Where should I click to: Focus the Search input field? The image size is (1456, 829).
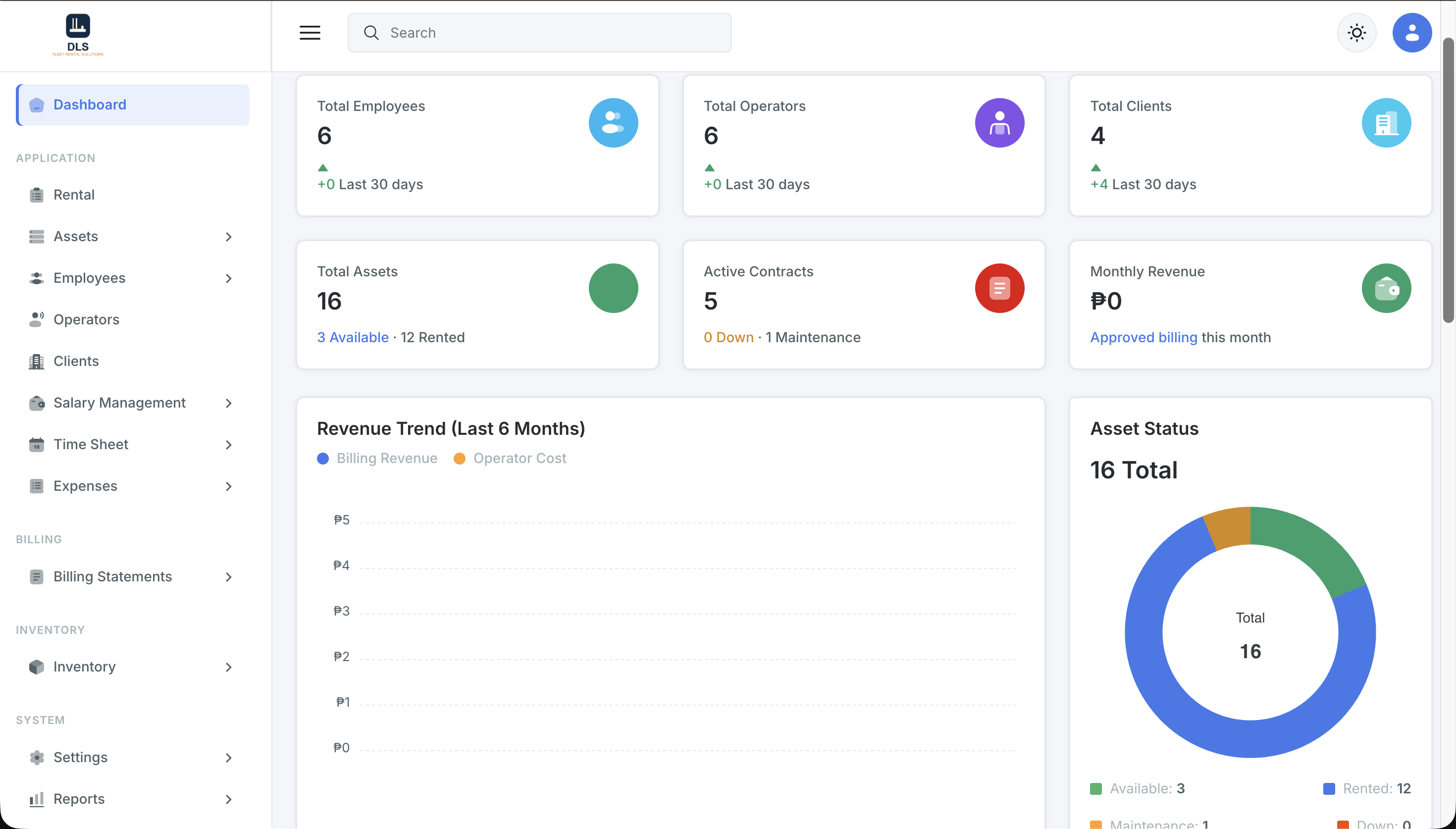539,33
